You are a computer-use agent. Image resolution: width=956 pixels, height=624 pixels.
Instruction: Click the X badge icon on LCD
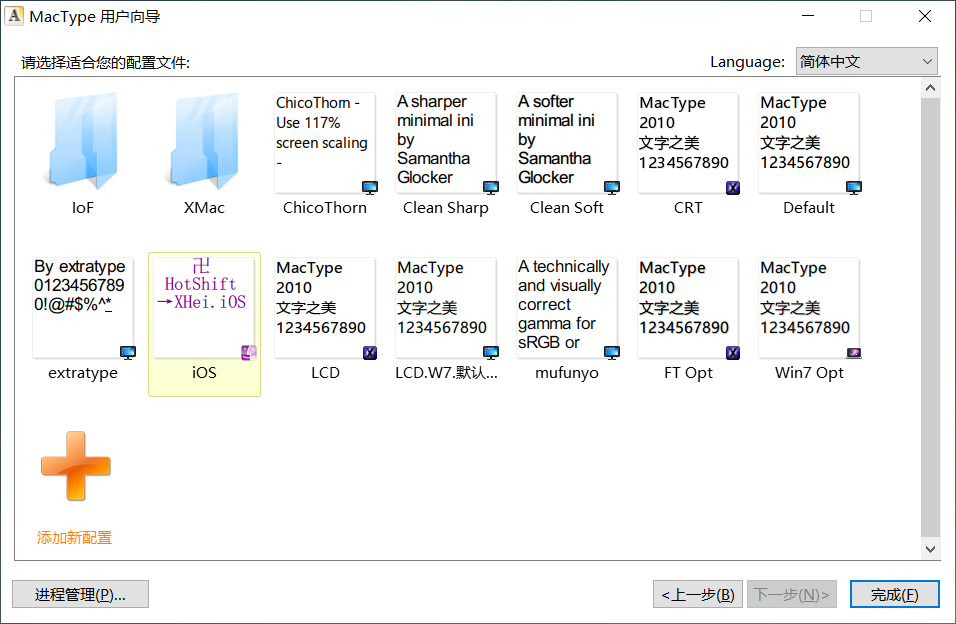pyautogui.click(x=369, y=353)
